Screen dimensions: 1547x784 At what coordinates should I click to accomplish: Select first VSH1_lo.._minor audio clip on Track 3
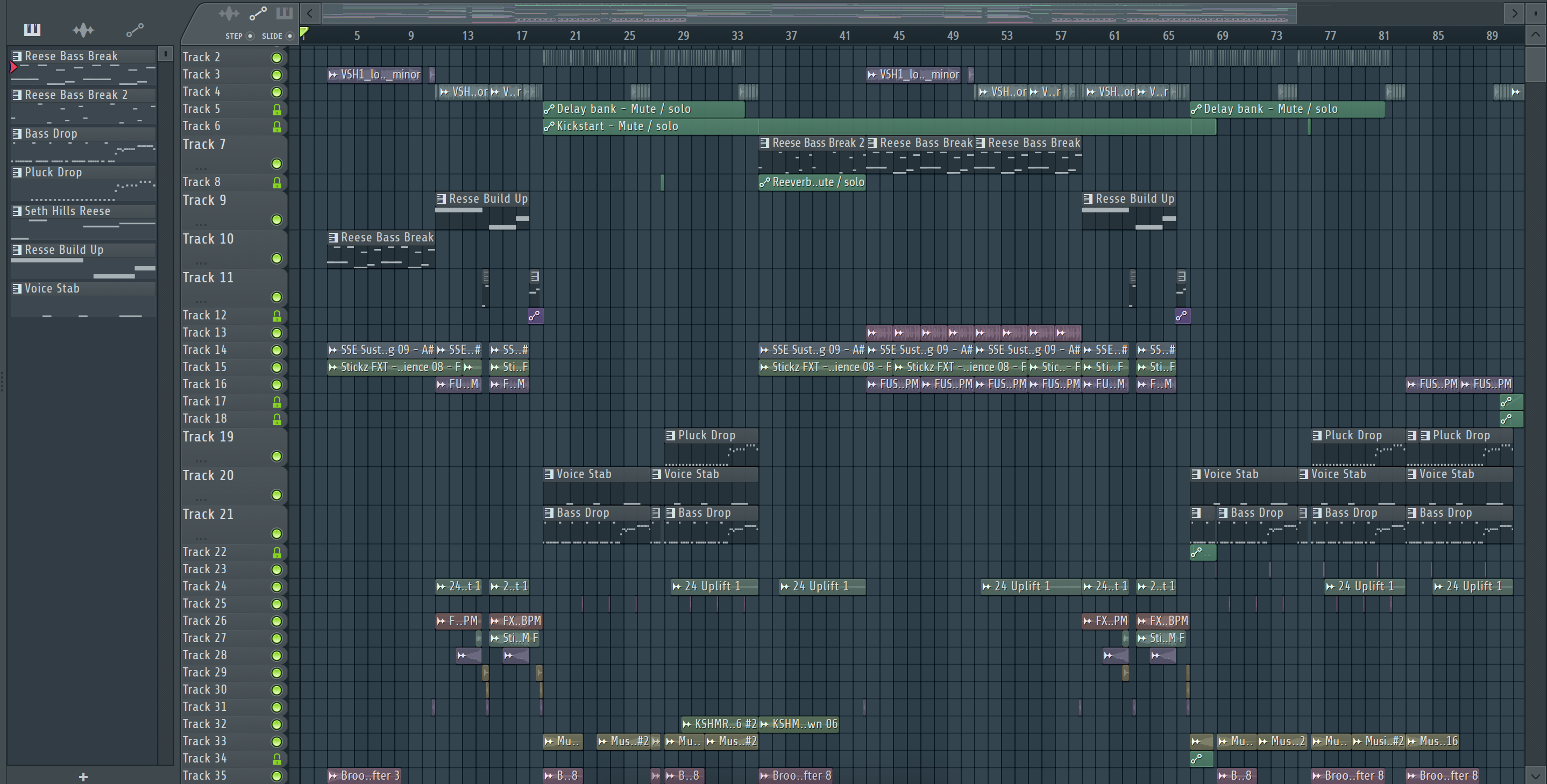pos(375,75)
